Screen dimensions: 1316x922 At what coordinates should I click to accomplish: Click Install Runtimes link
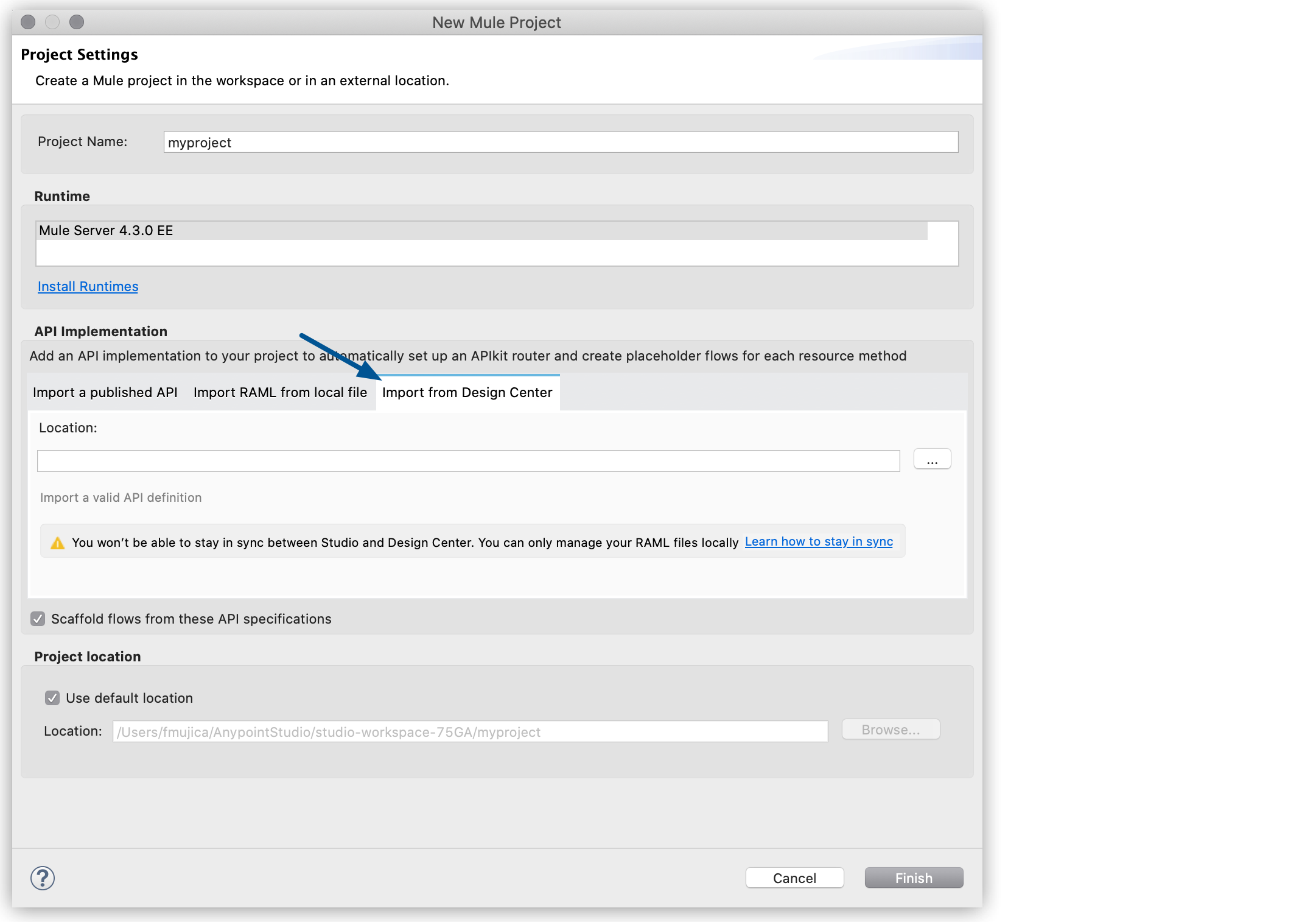(x=87, y=285)
